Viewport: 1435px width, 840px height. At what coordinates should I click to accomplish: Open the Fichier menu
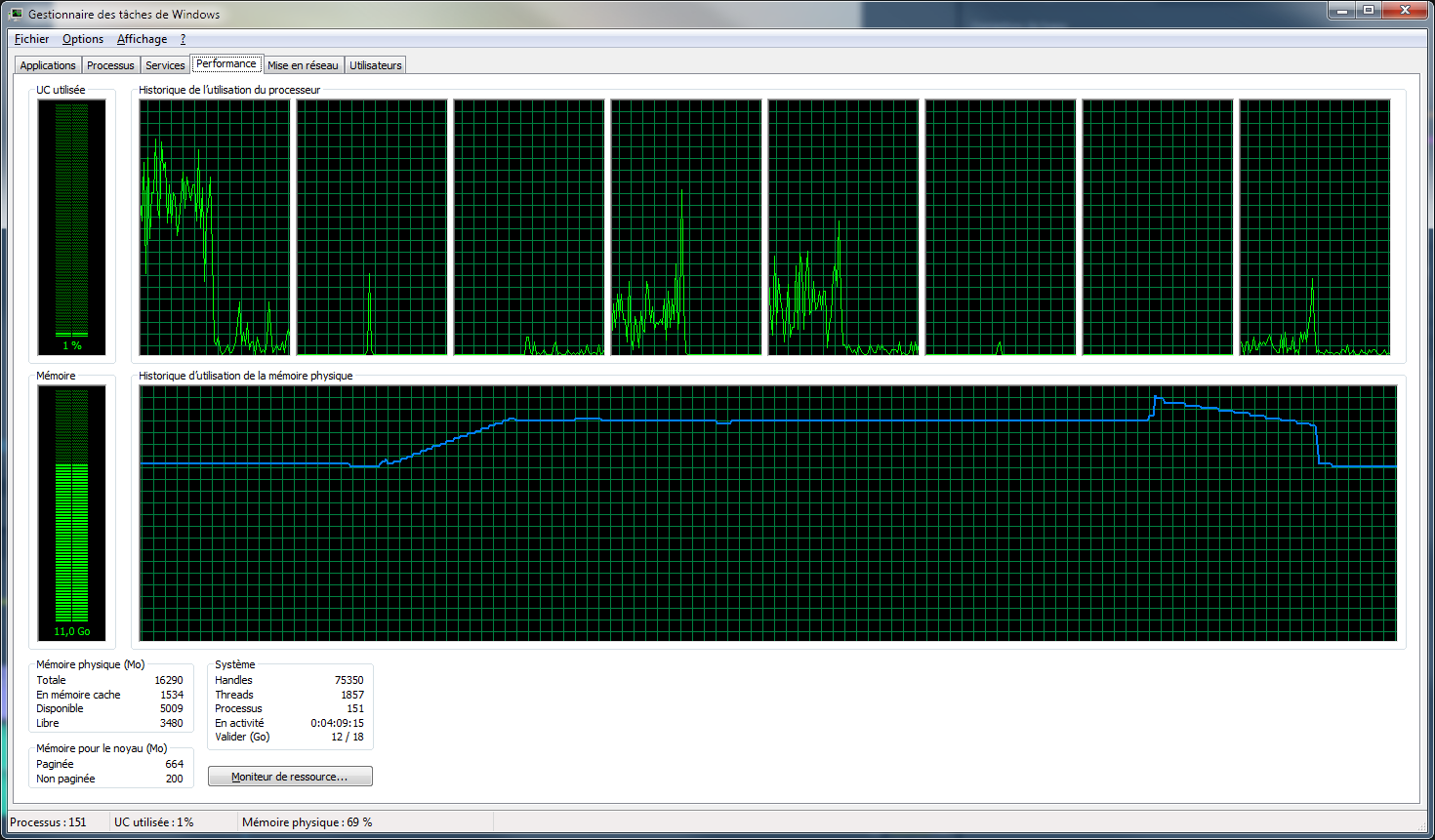click(x=31, y=39)
